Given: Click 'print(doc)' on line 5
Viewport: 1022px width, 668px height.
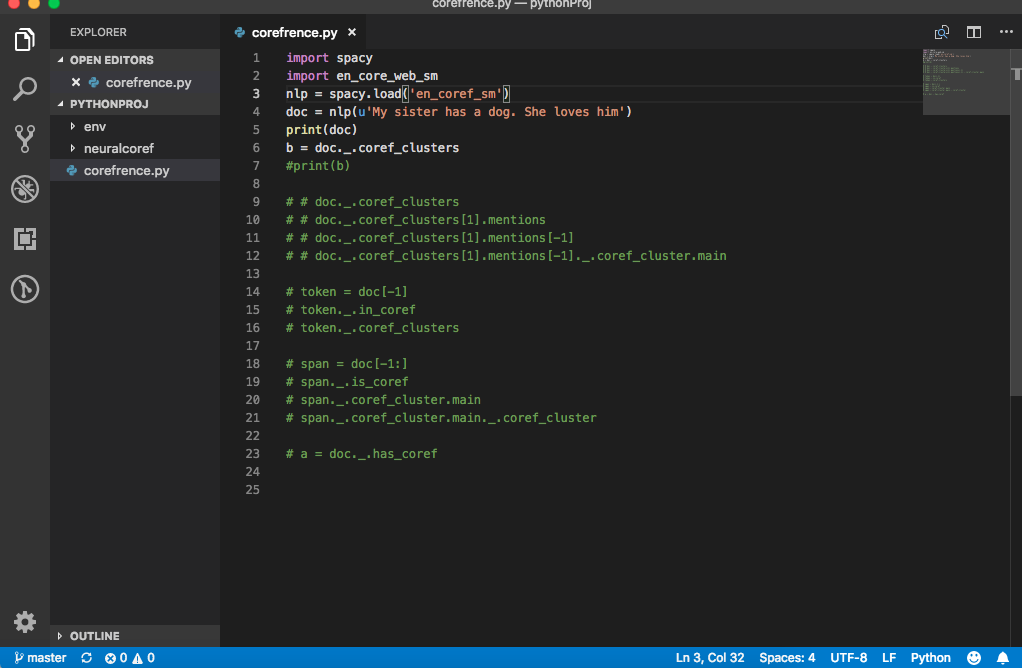Looking at the screenshot, I should pyautogui.click(x=321, y=130).
